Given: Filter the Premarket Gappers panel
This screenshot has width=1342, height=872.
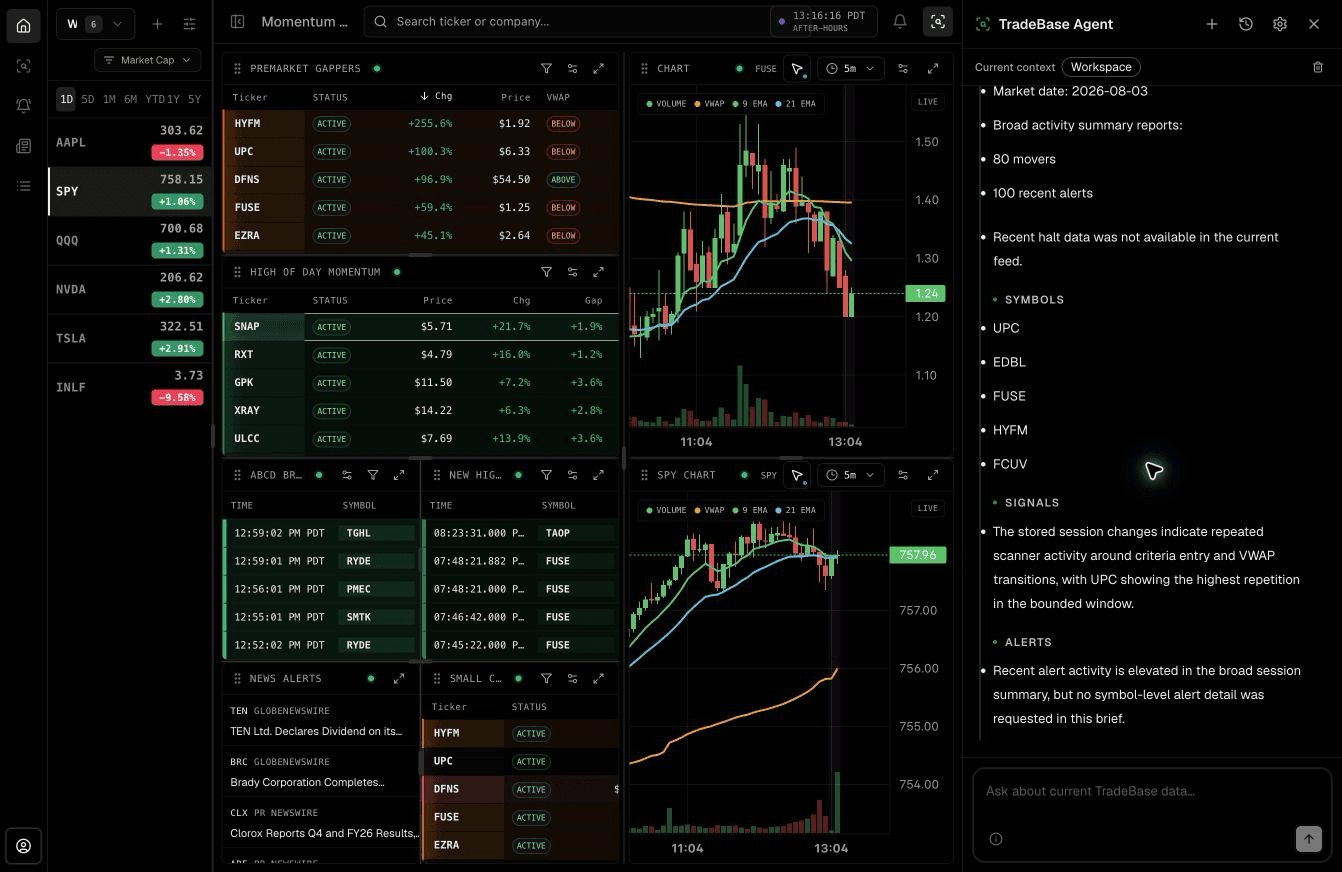Looking at the screenshot, I should tap(546, 68).
